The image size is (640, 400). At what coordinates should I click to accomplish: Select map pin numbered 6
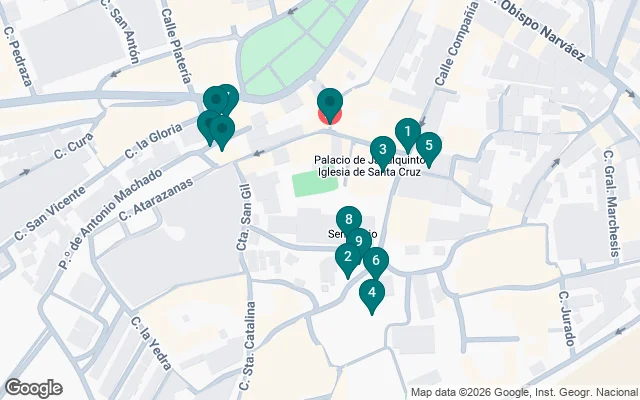click(x=376, y=260)
